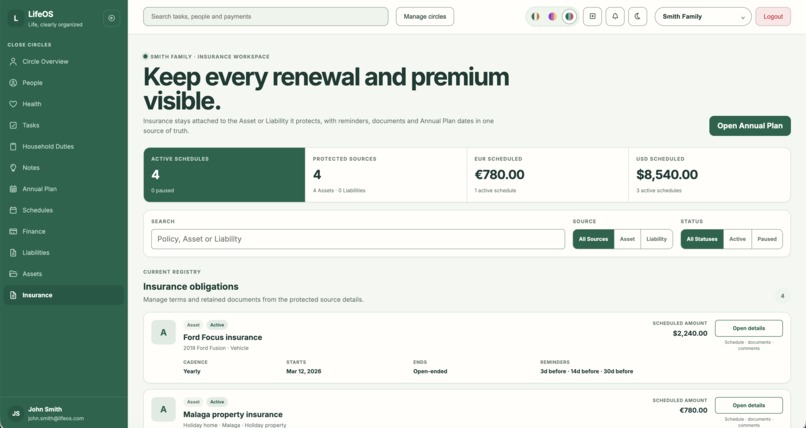Show only Active status

pos(737,239)
